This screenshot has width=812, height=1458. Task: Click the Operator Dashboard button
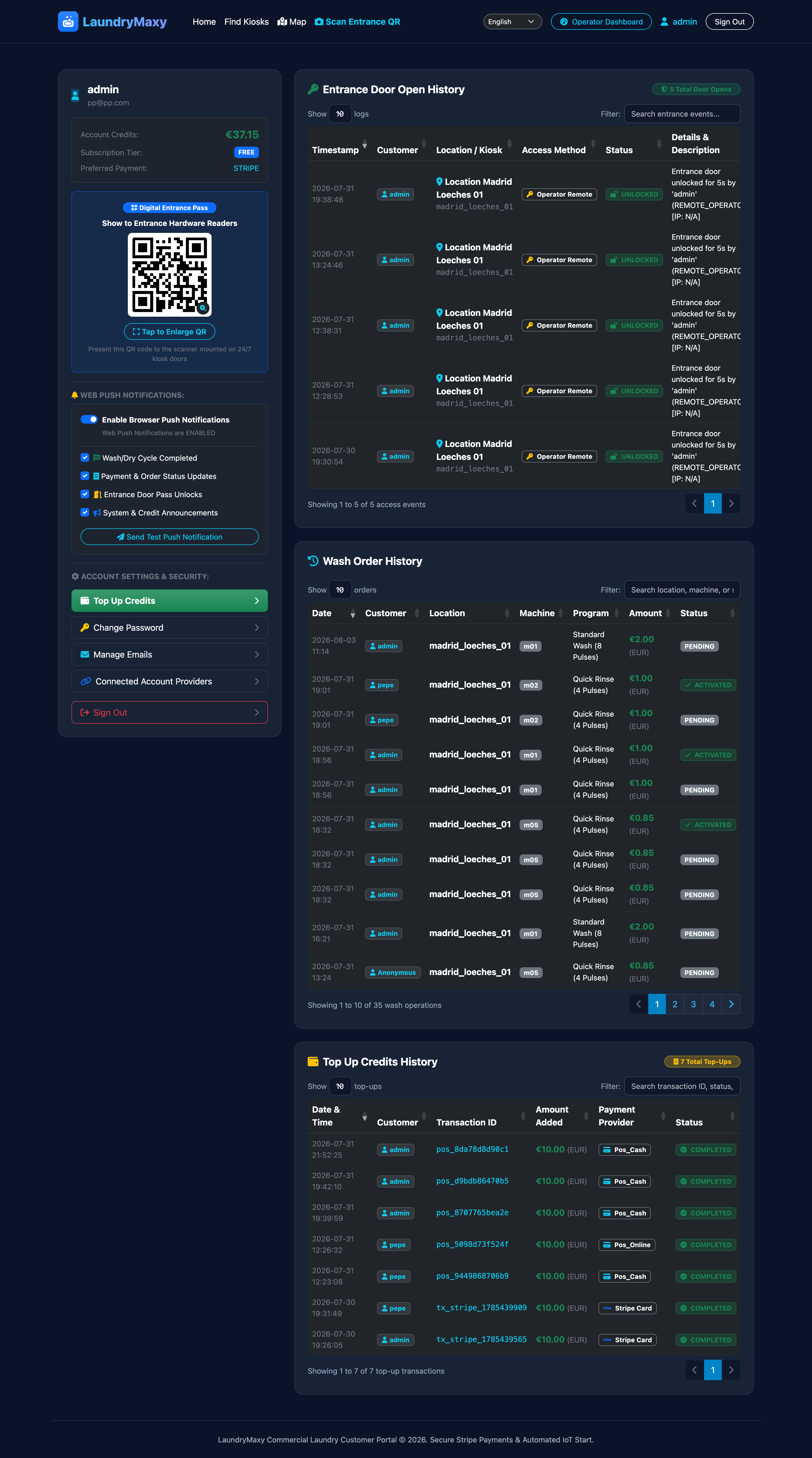pyautogui.click(x=601, y=21)
